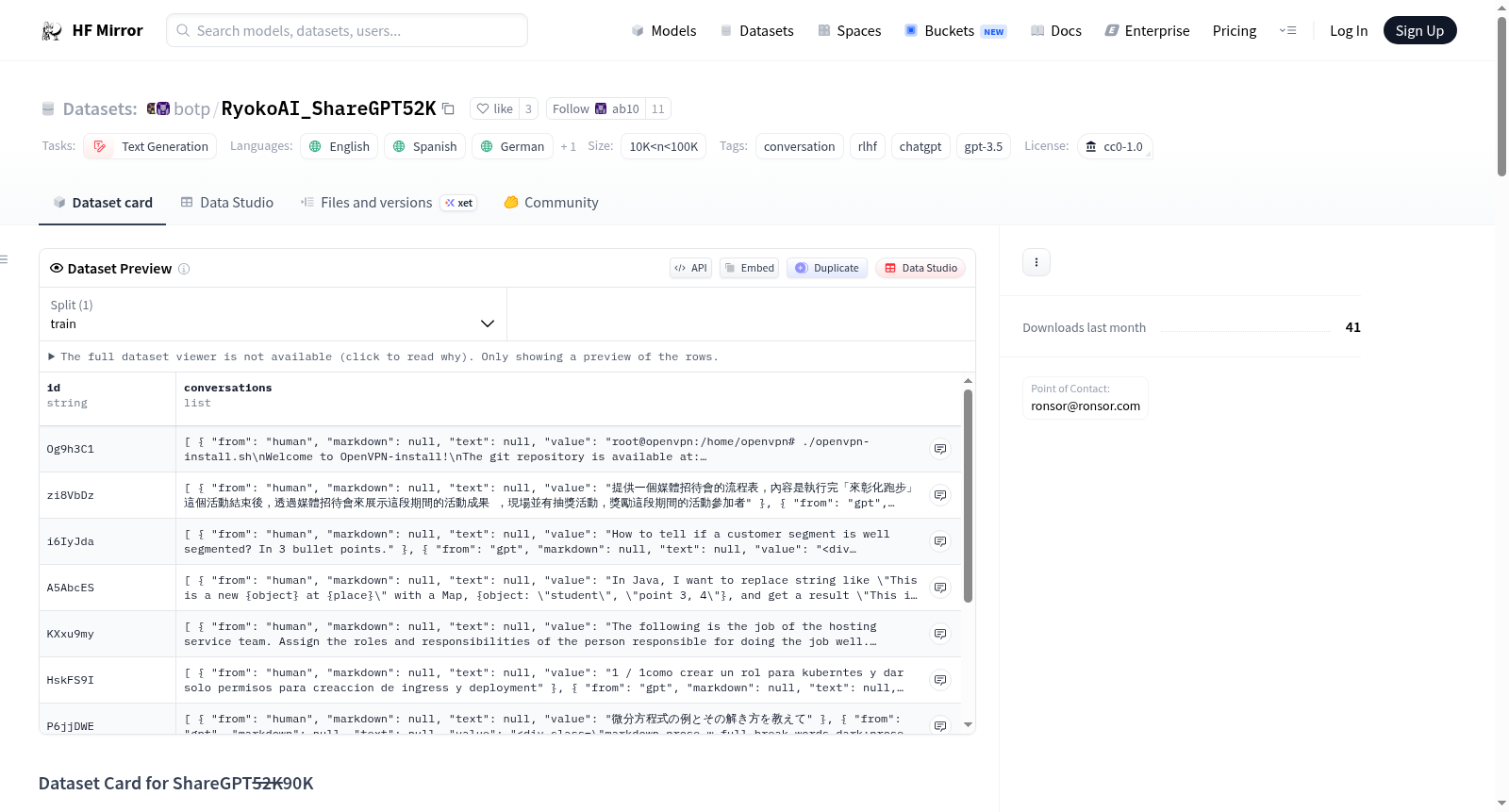
Task: Copy dataset name with the copy icon
Action: point(449,109)
